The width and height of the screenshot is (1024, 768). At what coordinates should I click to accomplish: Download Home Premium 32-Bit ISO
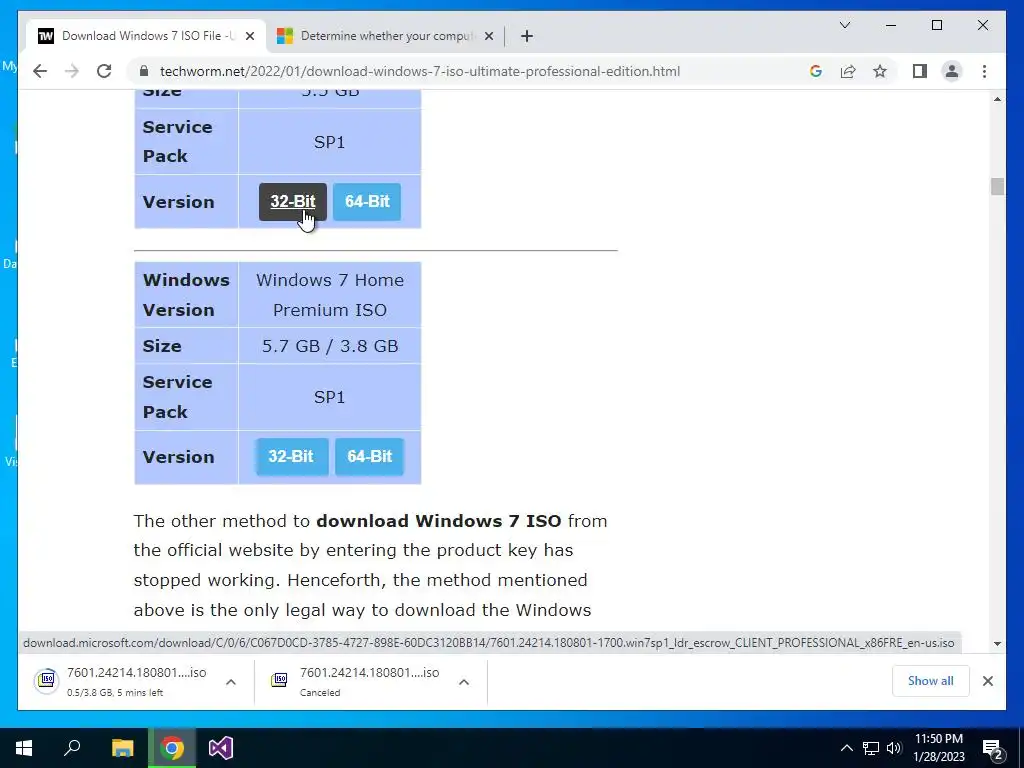[x=291, y=456]
